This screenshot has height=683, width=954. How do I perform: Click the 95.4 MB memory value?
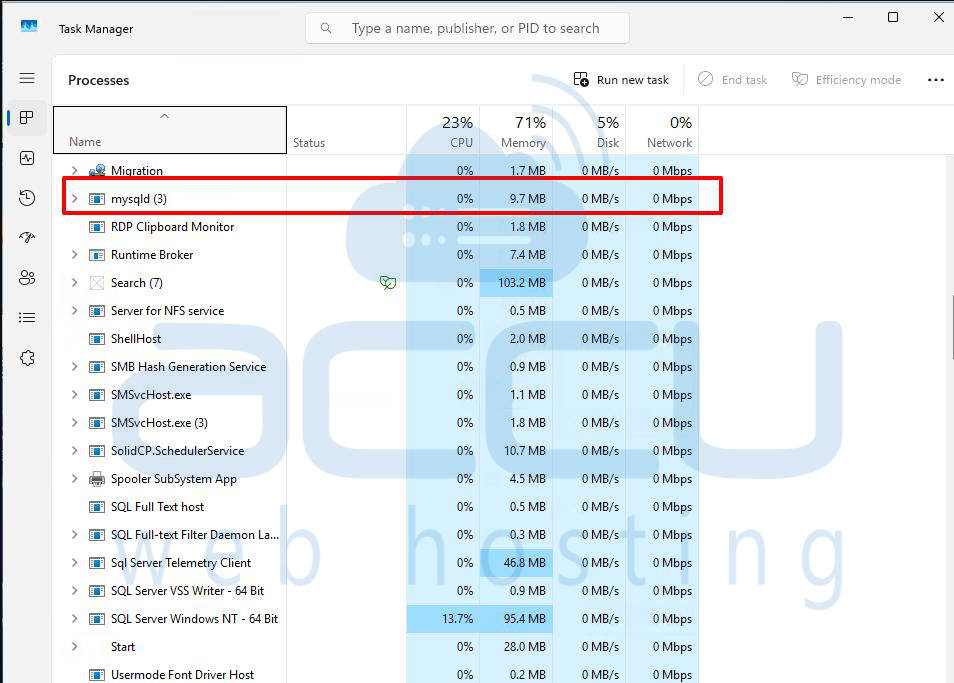coord(524,619)
